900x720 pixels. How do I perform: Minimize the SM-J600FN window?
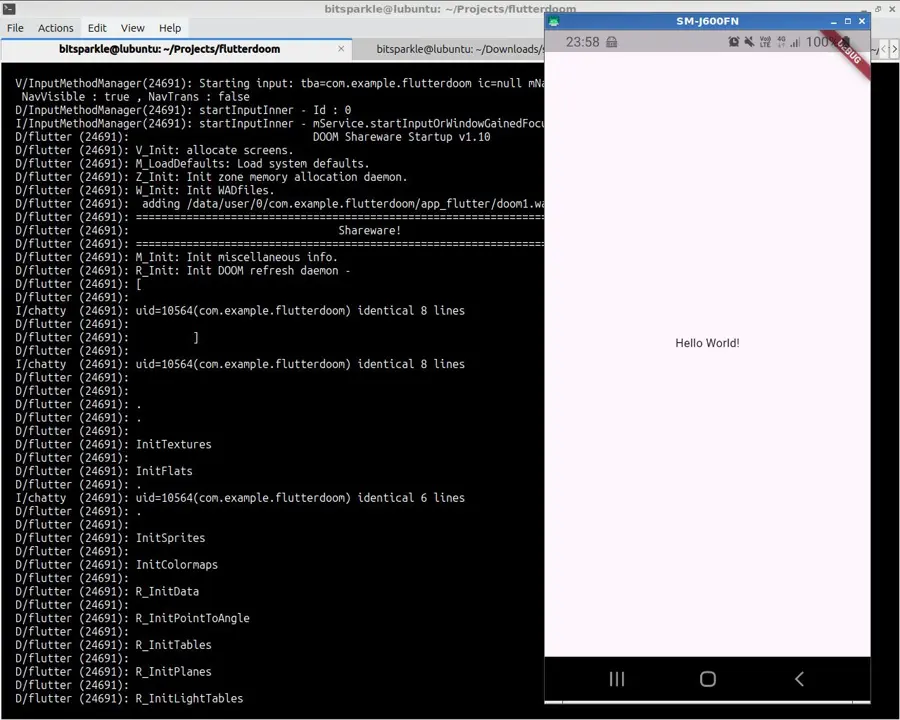click(833, 21)
